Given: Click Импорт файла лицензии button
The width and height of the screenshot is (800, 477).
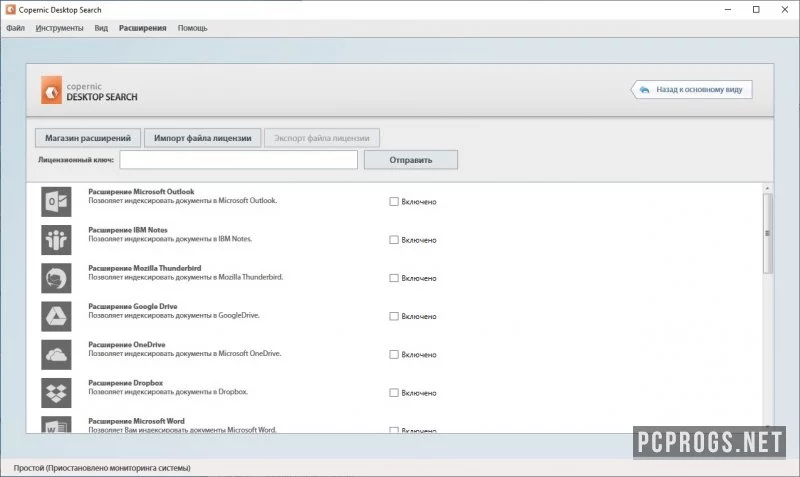Looking at the screenshot, I should point(203,138).
